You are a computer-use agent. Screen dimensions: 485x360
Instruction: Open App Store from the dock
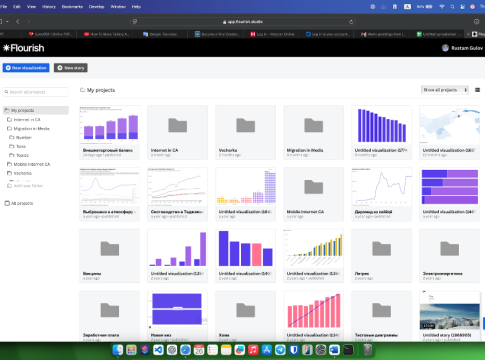pos(267,350)
